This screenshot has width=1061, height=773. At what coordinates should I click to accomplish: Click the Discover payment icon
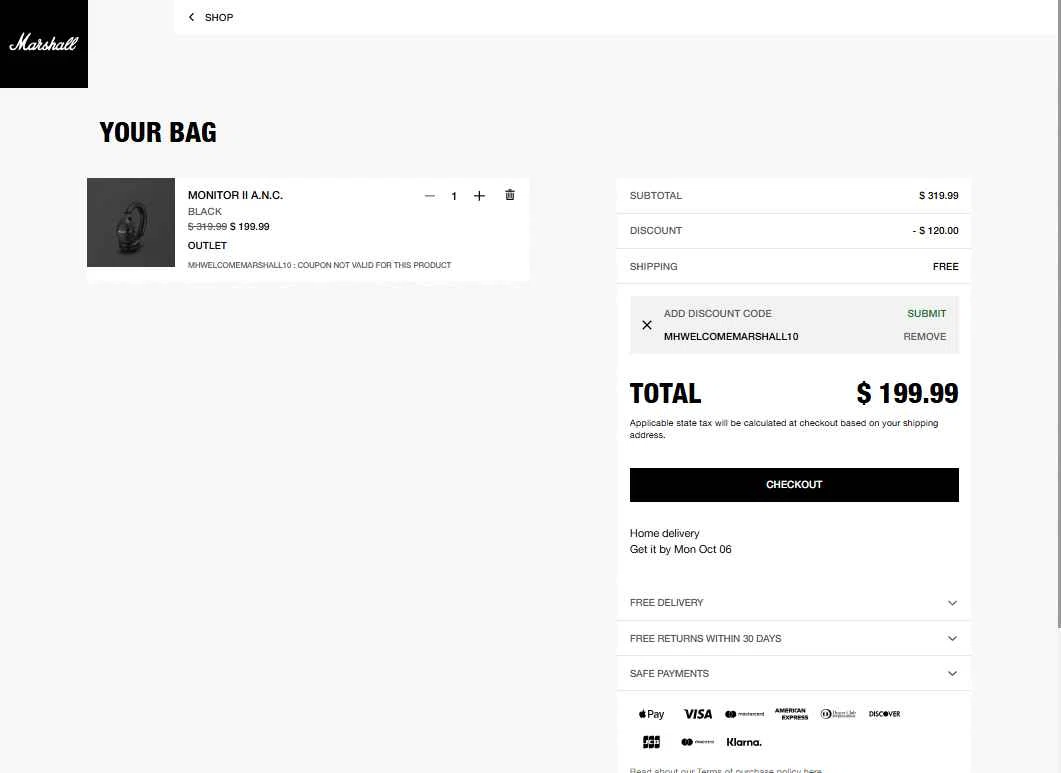(884, 714)
